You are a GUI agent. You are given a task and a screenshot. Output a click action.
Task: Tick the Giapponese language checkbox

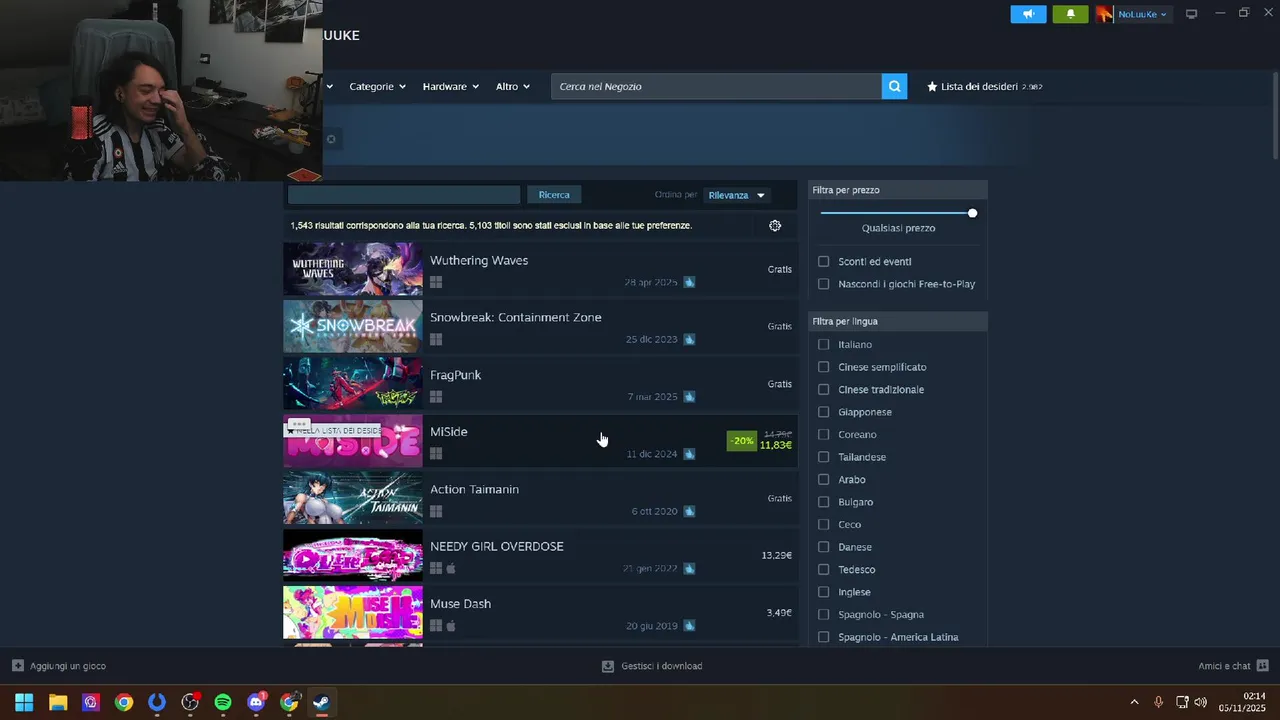[824, 412]
